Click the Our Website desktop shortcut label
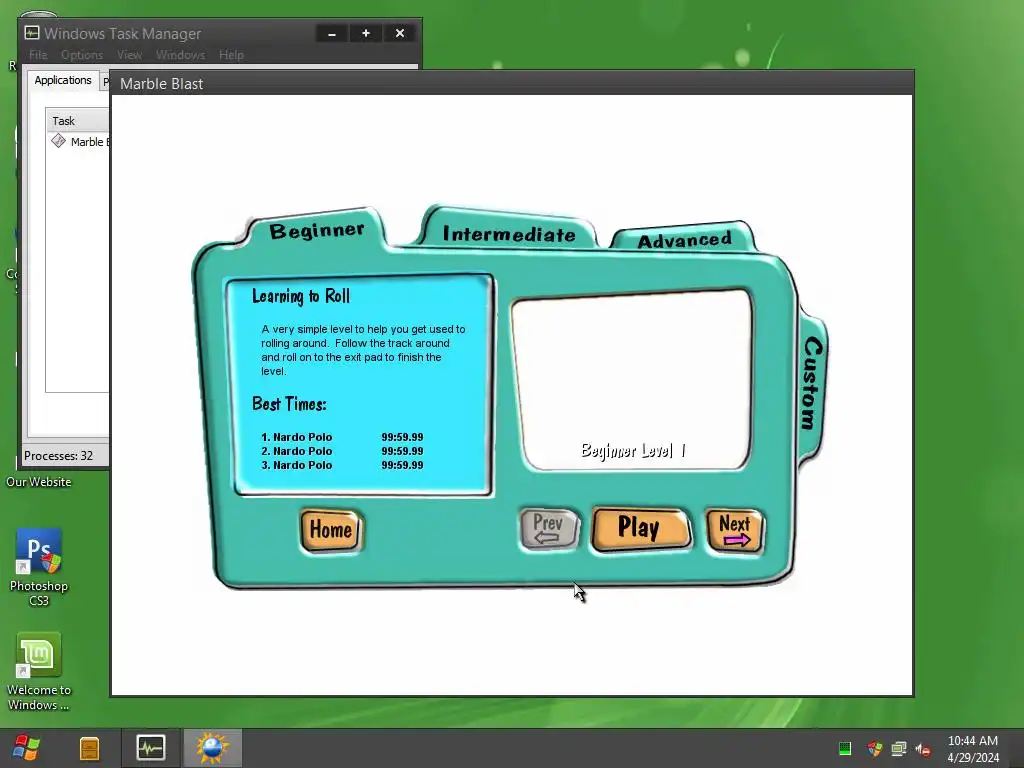 (39, 482)
